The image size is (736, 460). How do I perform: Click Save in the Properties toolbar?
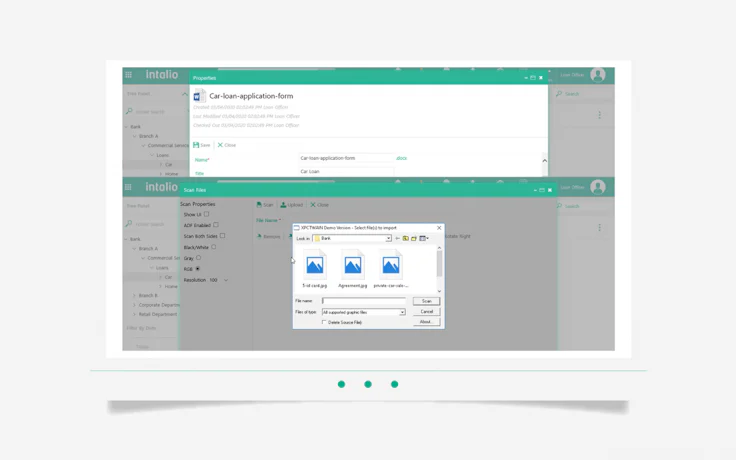tap(201, 145)
